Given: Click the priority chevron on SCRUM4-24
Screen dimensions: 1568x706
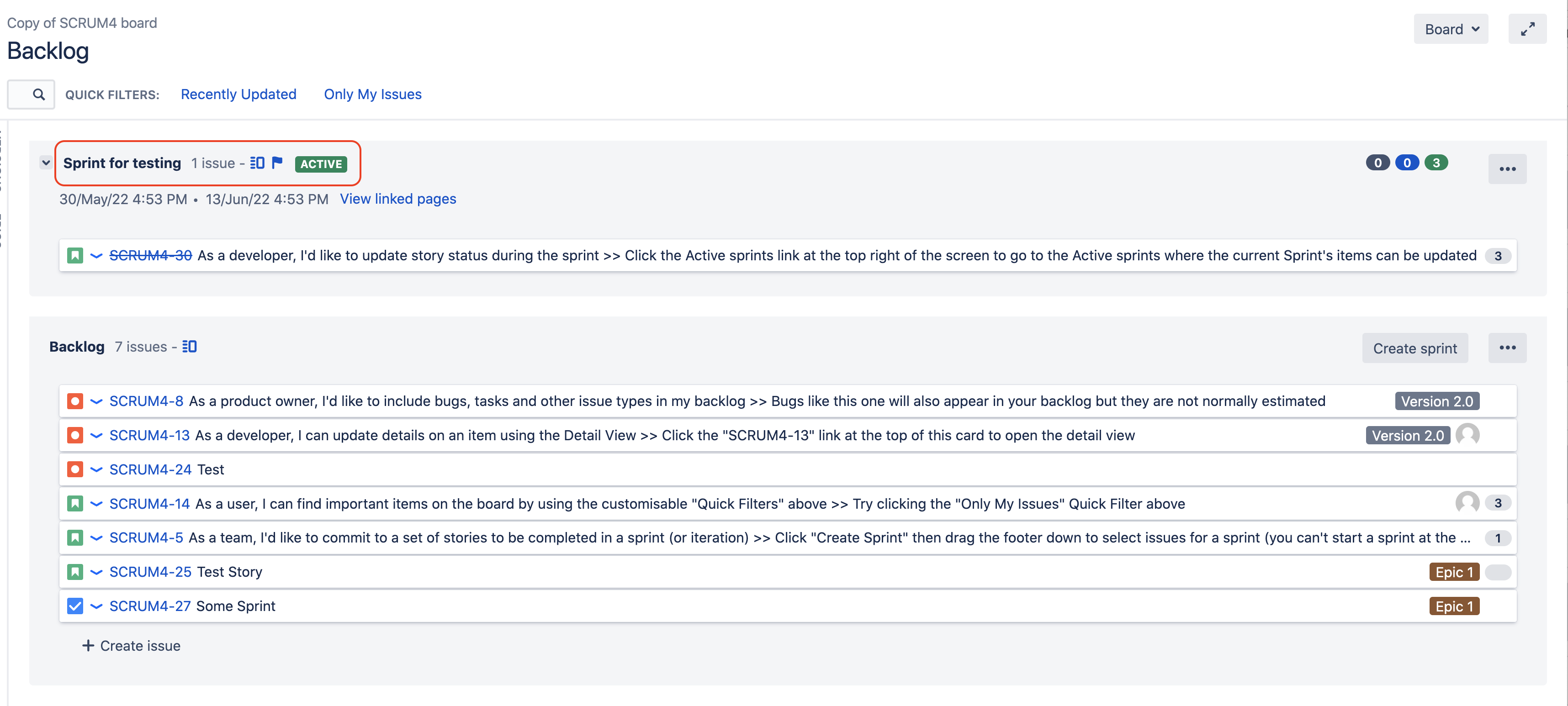Looking at the screenshot, I should (96, 469).
